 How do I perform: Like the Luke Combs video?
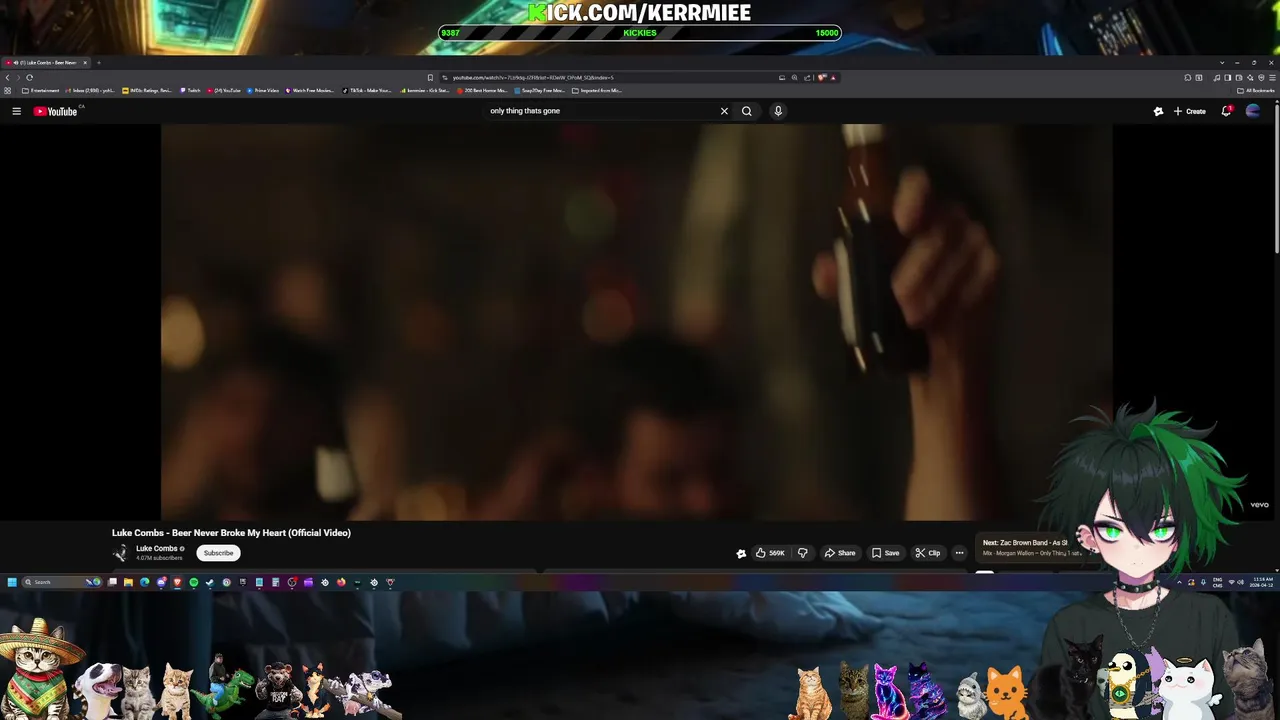tap(769, 553)
